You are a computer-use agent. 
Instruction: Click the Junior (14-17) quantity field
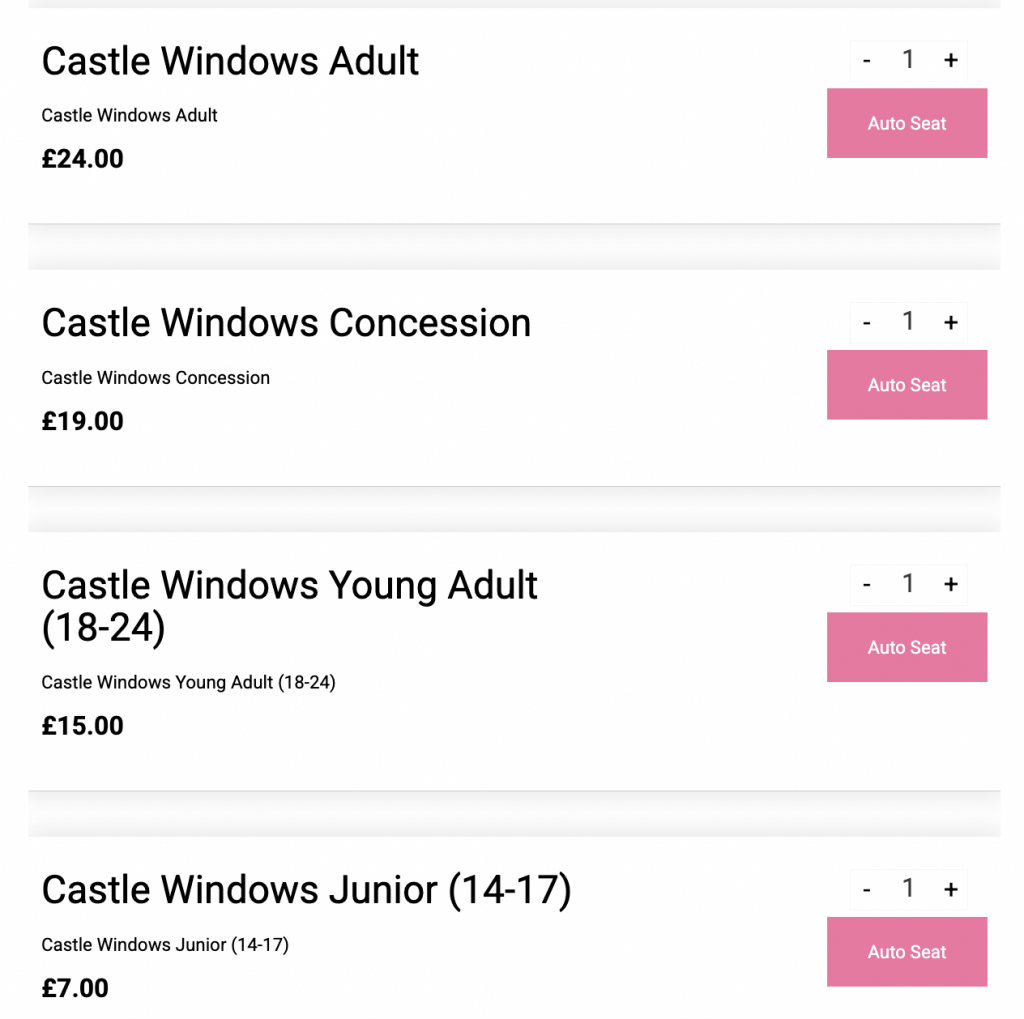(x=908, y=889)
